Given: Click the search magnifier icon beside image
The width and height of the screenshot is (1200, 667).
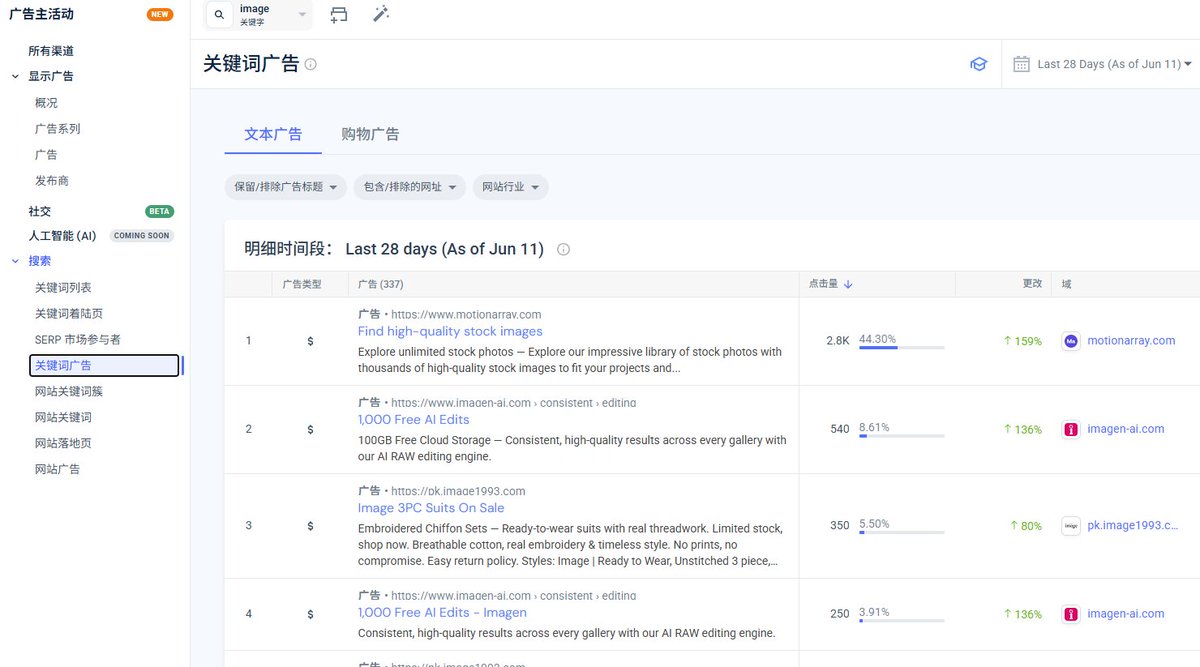Looking at the screenshot, I should coord(219,15).
